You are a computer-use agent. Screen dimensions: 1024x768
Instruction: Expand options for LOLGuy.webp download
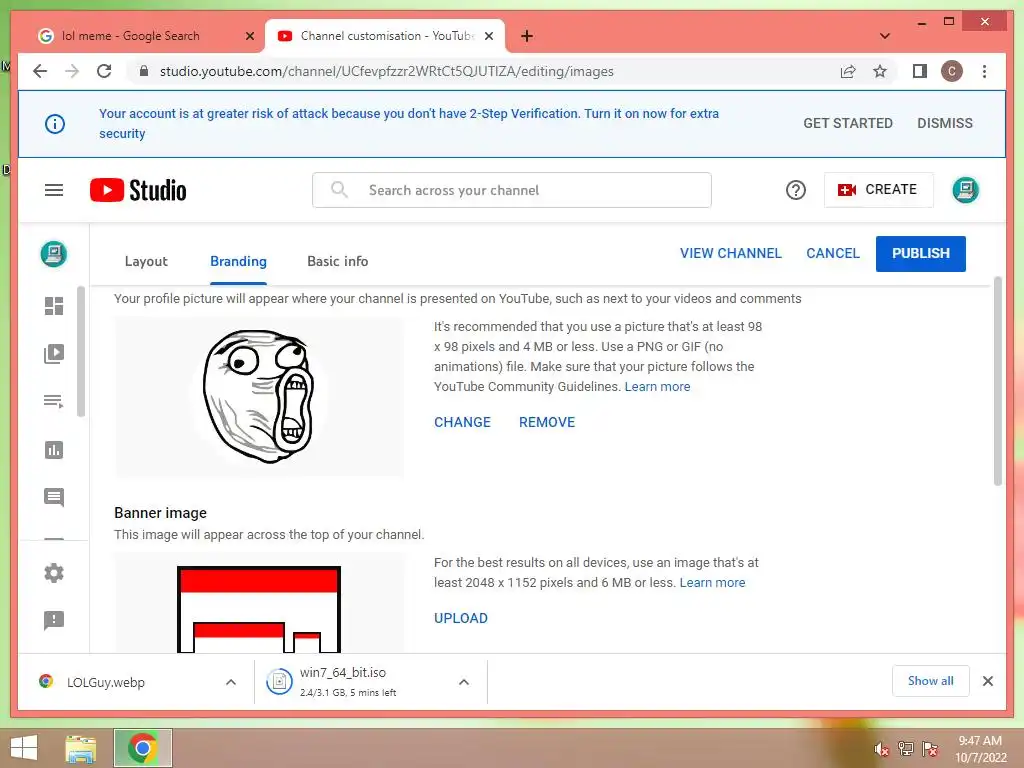coord(231,682)
